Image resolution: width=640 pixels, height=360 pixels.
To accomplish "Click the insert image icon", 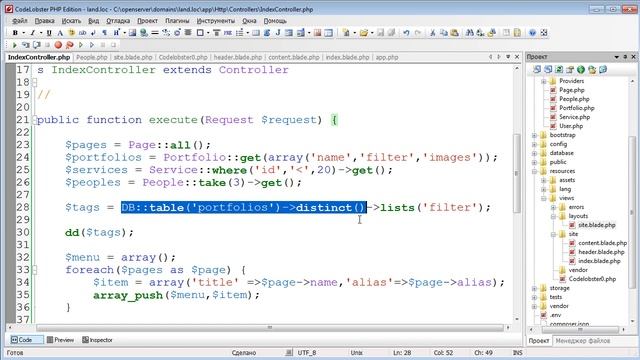I will tap(132, 33).
